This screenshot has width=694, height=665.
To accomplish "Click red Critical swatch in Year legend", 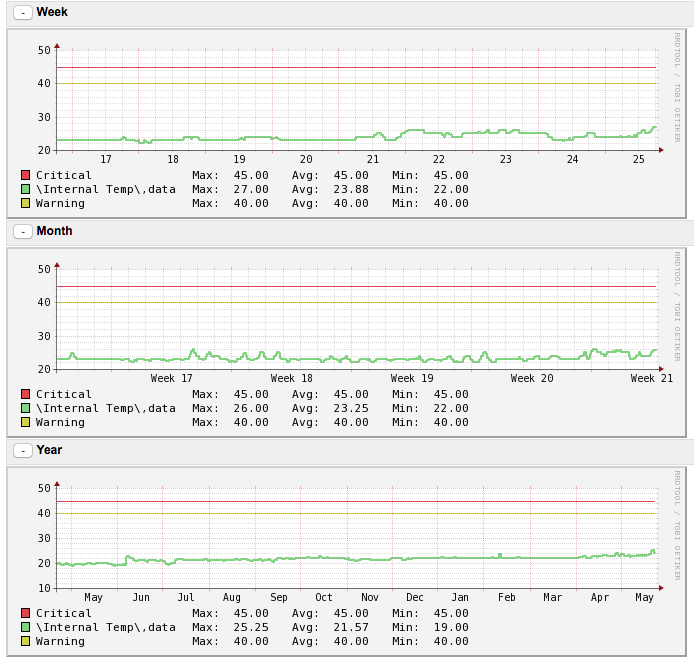I will pos(25,614).
